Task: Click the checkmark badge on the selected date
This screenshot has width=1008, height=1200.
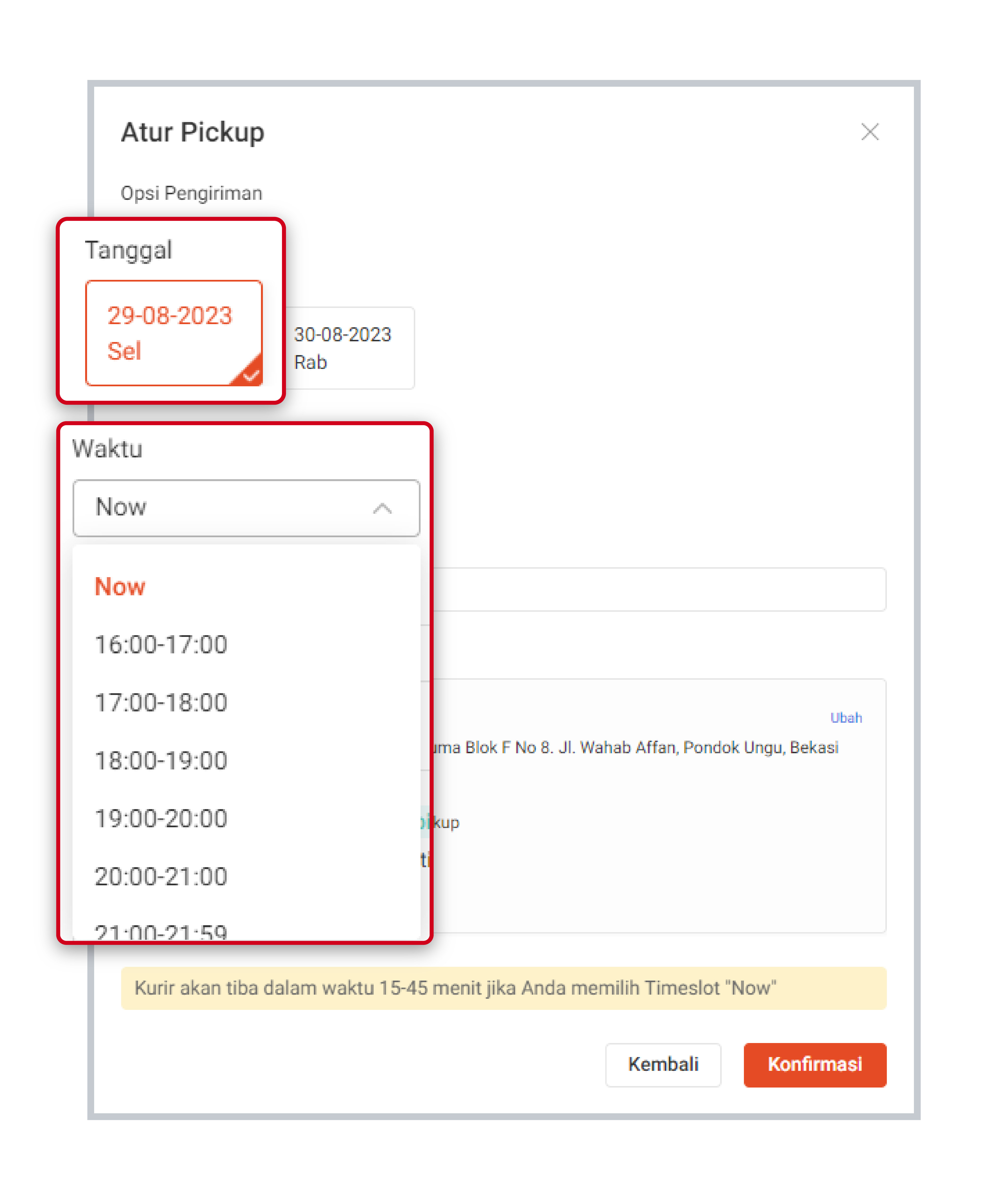Action: tap(250, 374)
